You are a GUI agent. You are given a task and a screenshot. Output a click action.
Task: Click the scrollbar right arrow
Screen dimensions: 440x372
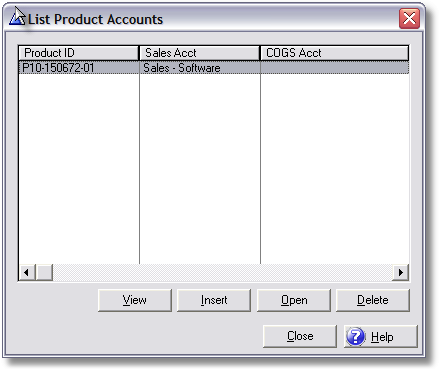click(x=400, y=272)
